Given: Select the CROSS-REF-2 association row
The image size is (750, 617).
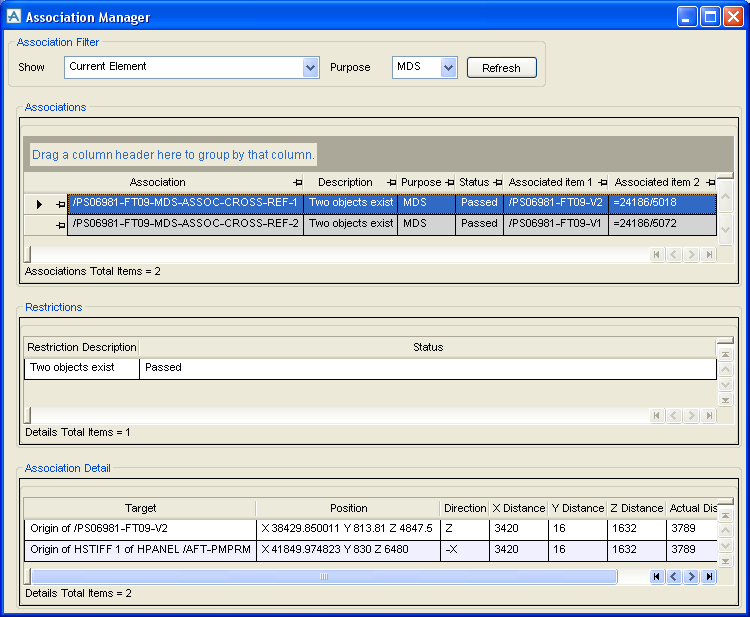Looking at the screenshot, I should pyautogui.click(x=185, y=224).
